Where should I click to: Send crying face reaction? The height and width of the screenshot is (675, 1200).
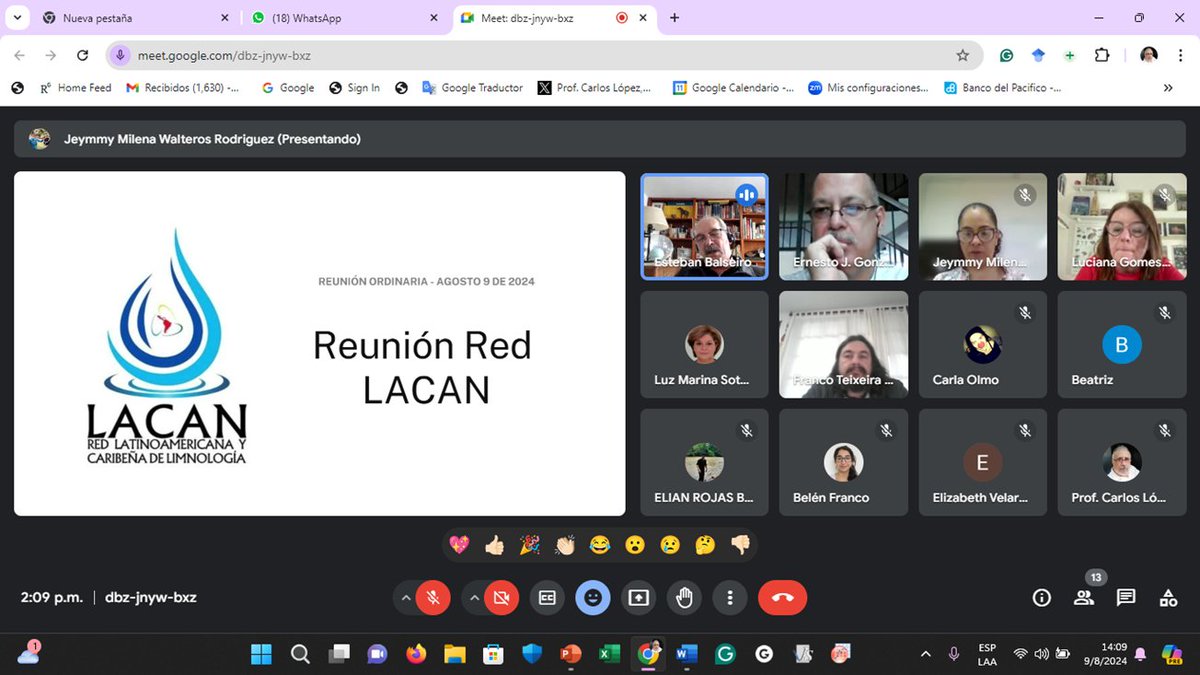670,545
